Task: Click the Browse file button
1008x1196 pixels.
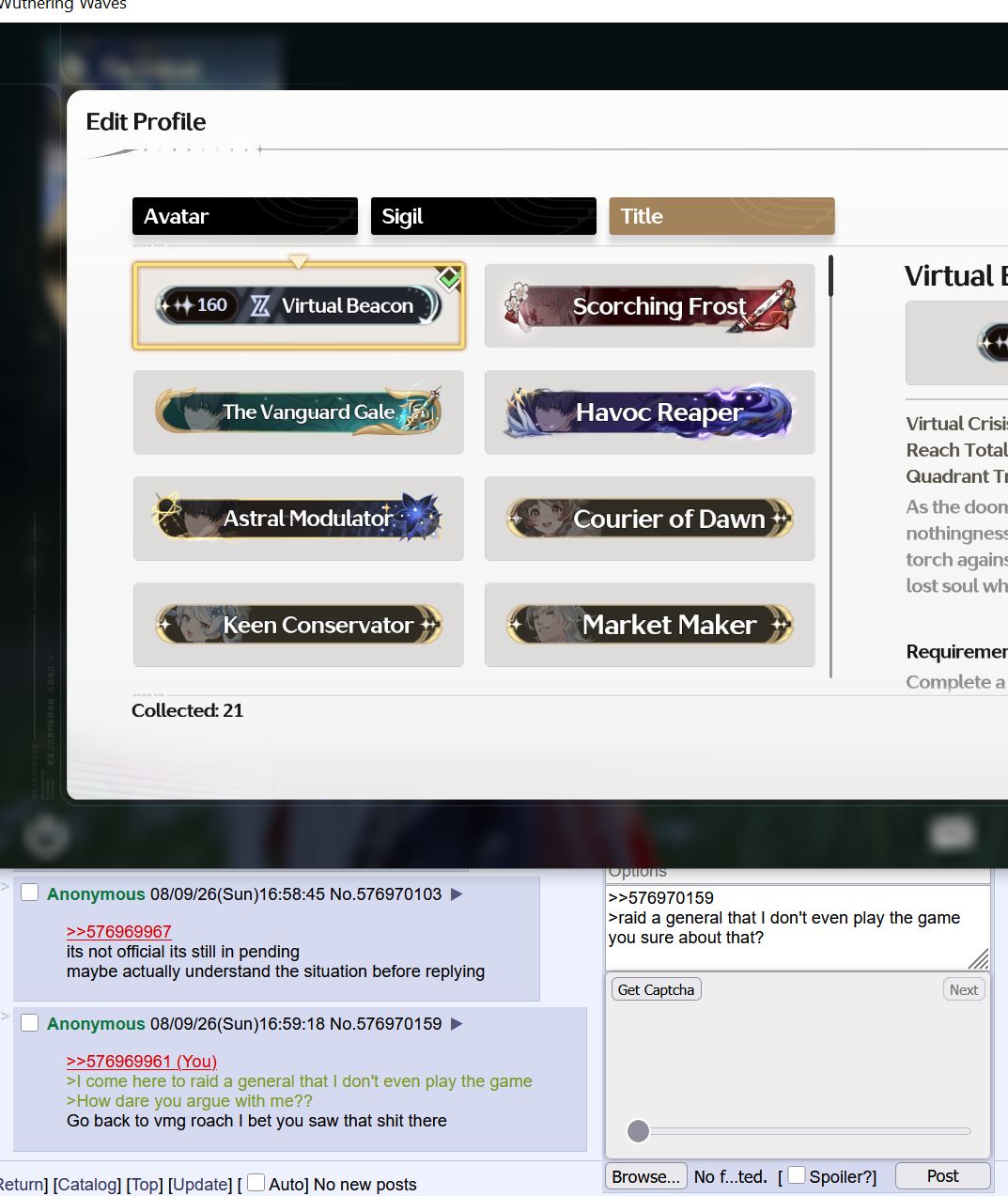Action: (645, 1176)
